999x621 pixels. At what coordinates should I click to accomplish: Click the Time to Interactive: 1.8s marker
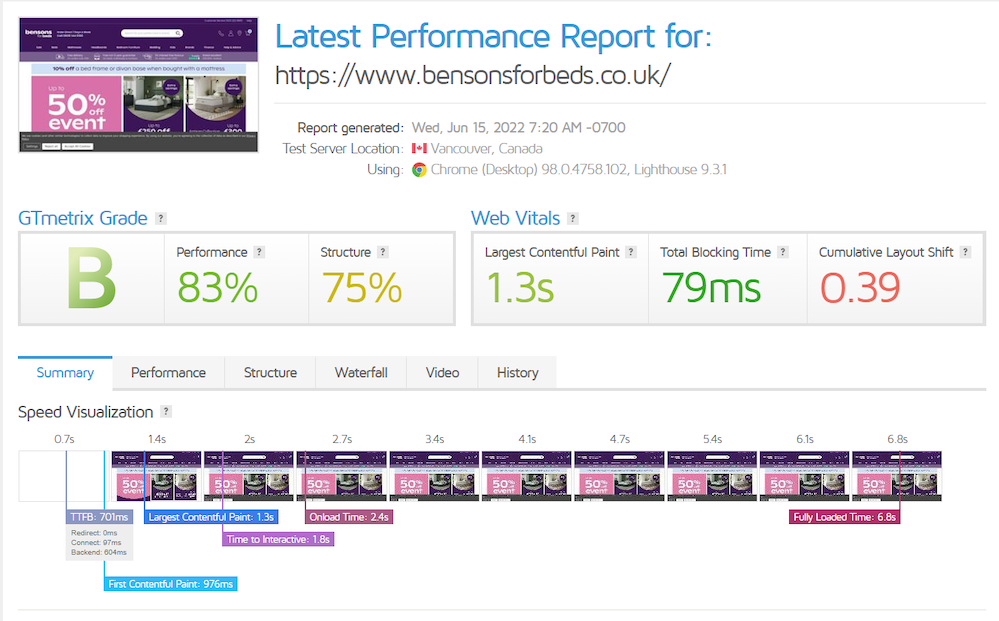coord(278,539)
